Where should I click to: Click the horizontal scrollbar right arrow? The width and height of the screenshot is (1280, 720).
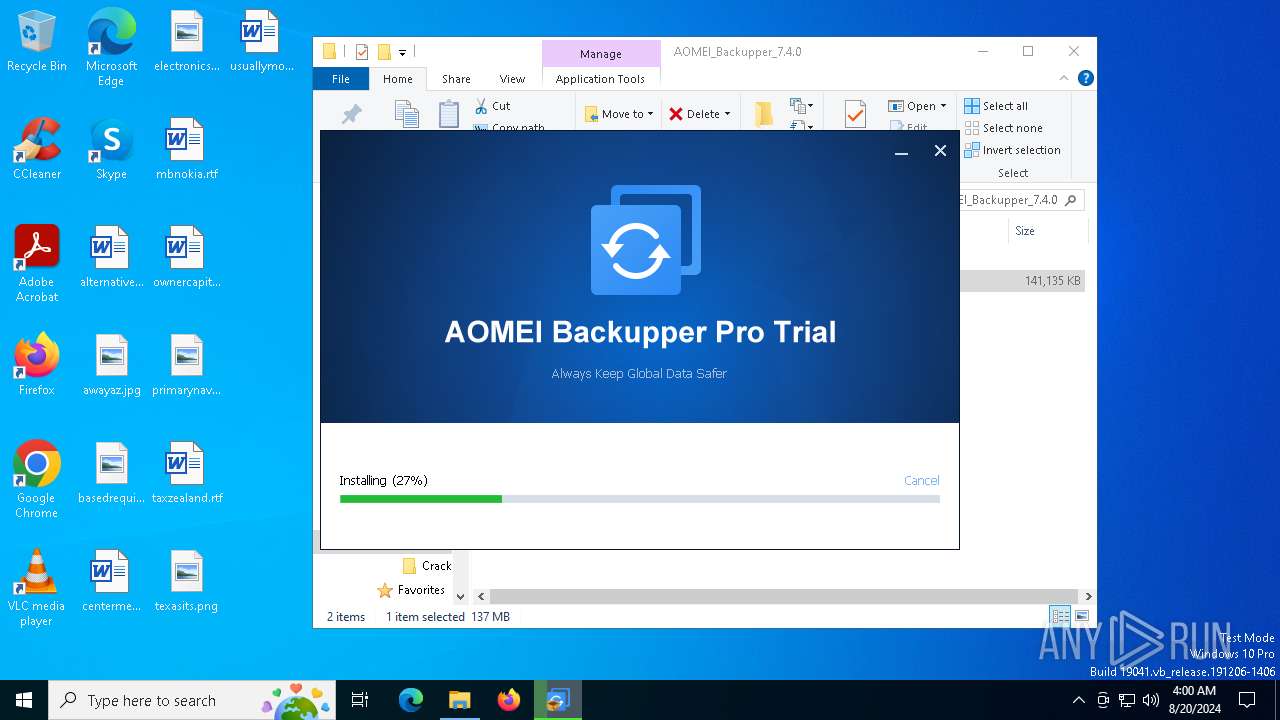[1088, 597]
